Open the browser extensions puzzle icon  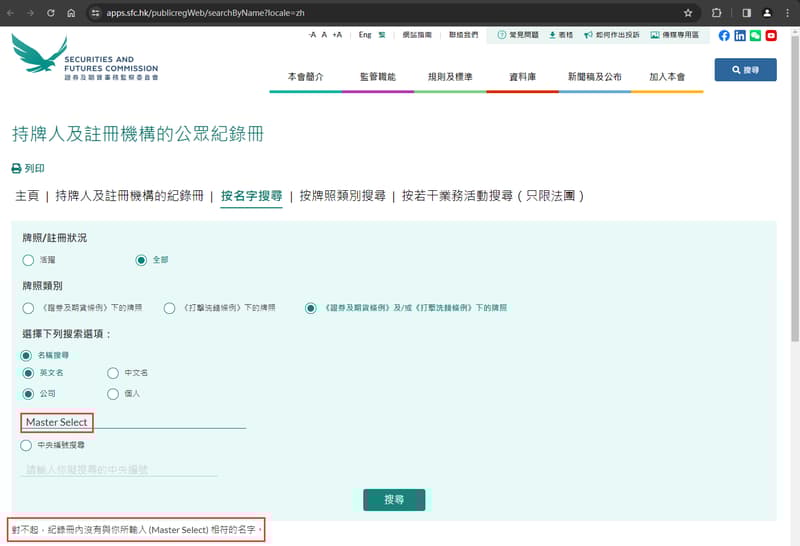pos(717,13)
